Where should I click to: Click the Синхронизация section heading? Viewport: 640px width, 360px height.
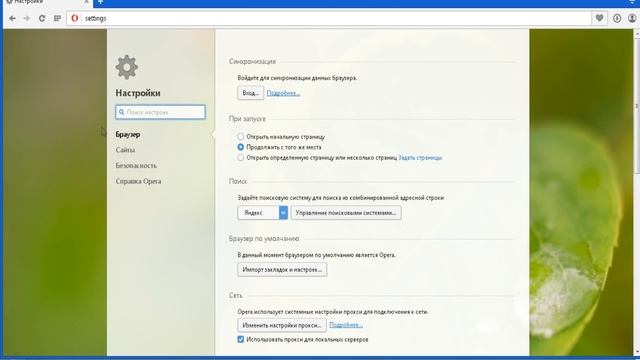pos(252,61)
